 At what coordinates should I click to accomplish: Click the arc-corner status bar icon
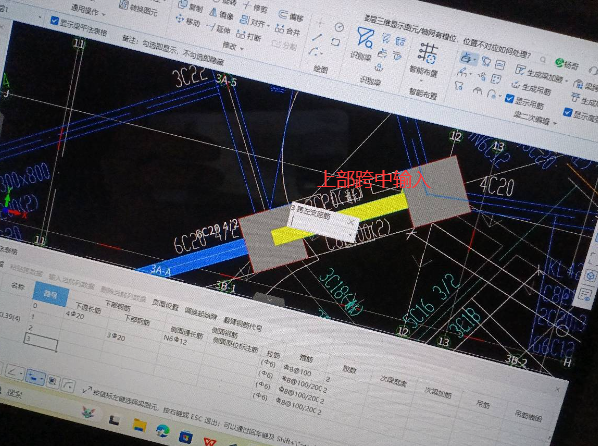68,385
